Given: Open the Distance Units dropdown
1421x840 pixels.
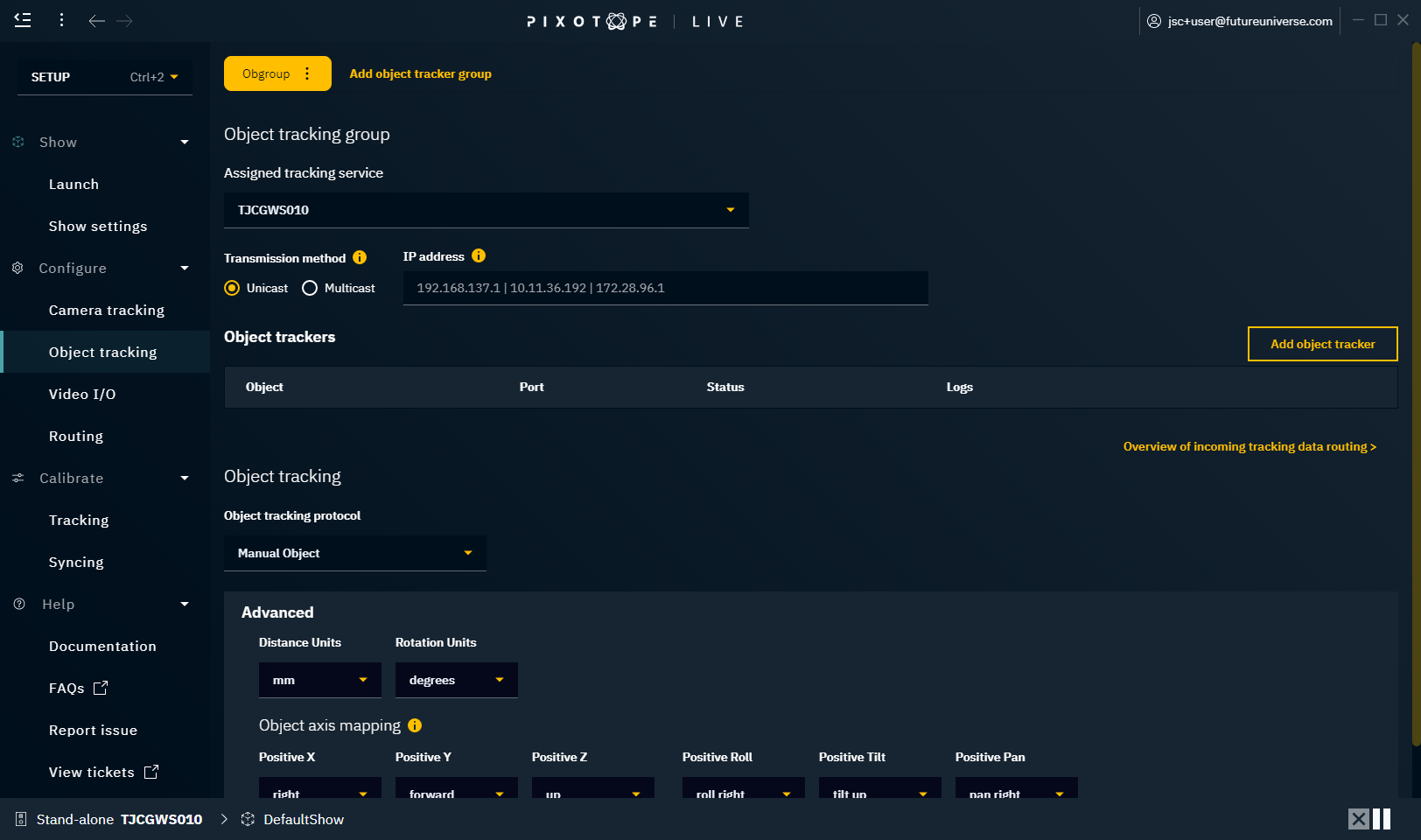Looking at the screenshot, I should click(319, 680).
